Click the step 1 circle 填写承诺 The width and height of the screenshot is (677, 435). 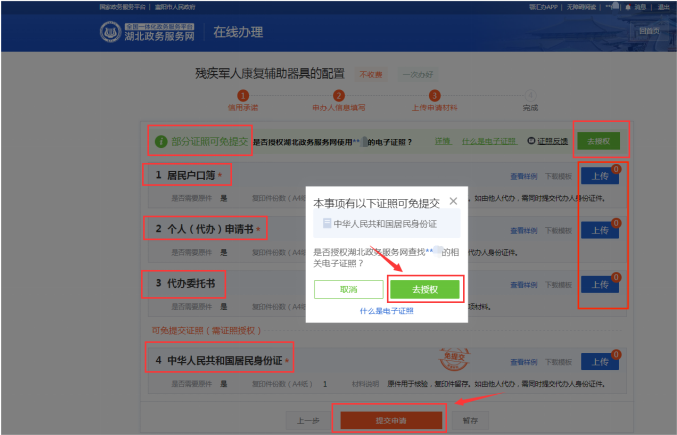(242, 95)
